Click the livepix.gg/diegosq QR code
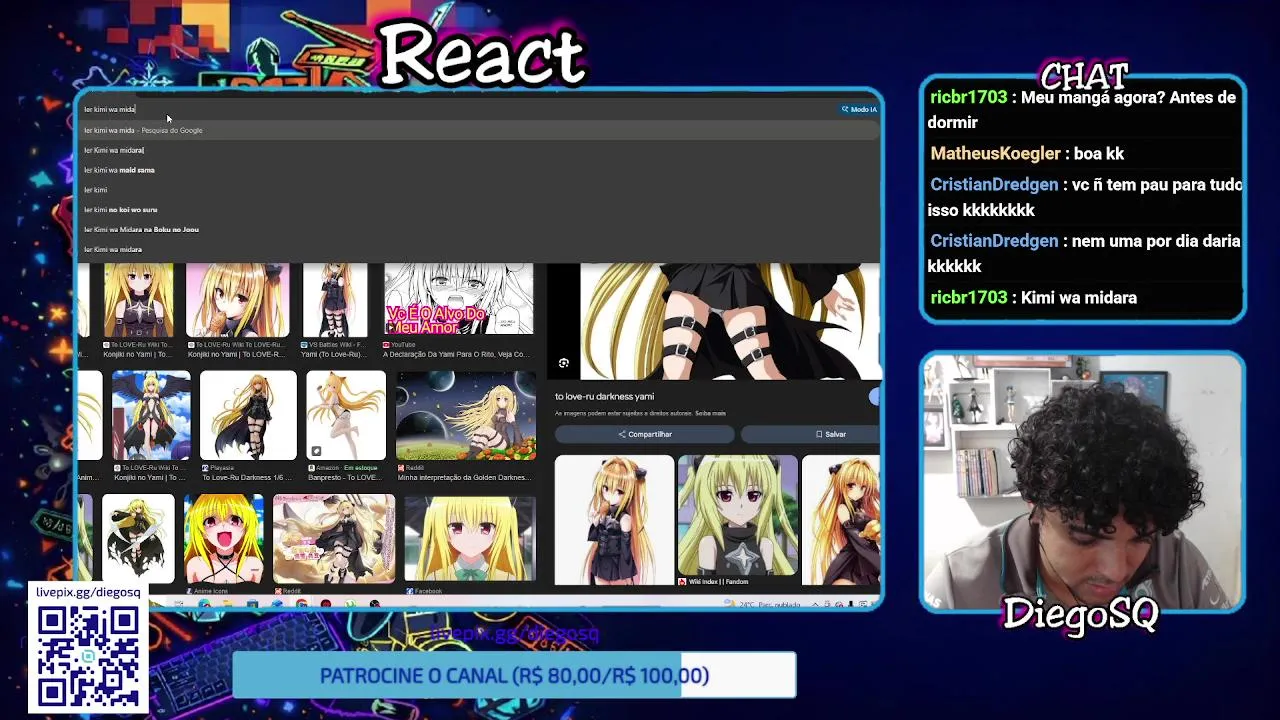 pos(88,657)
